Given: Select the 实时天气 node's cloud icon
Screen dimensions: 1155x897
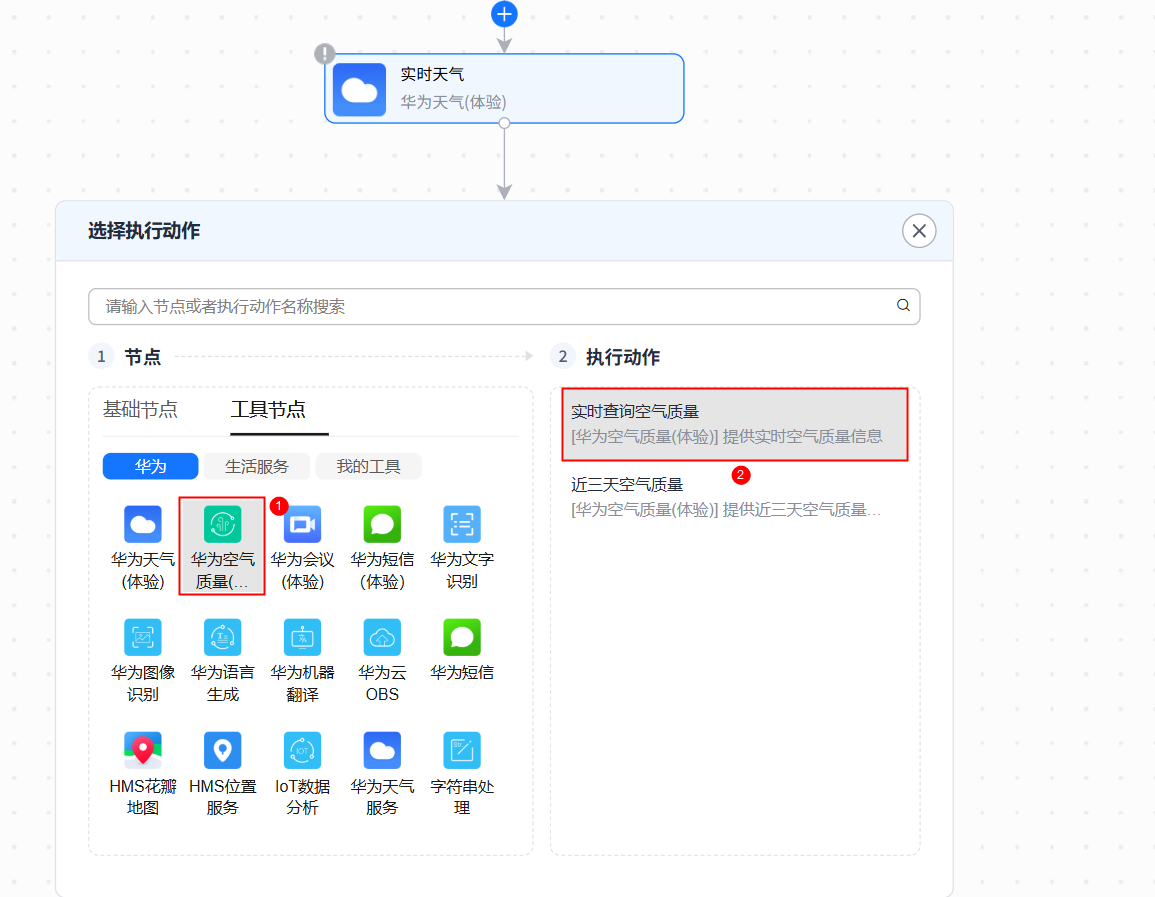Looking at the screenshot, I should click(359, 90).
